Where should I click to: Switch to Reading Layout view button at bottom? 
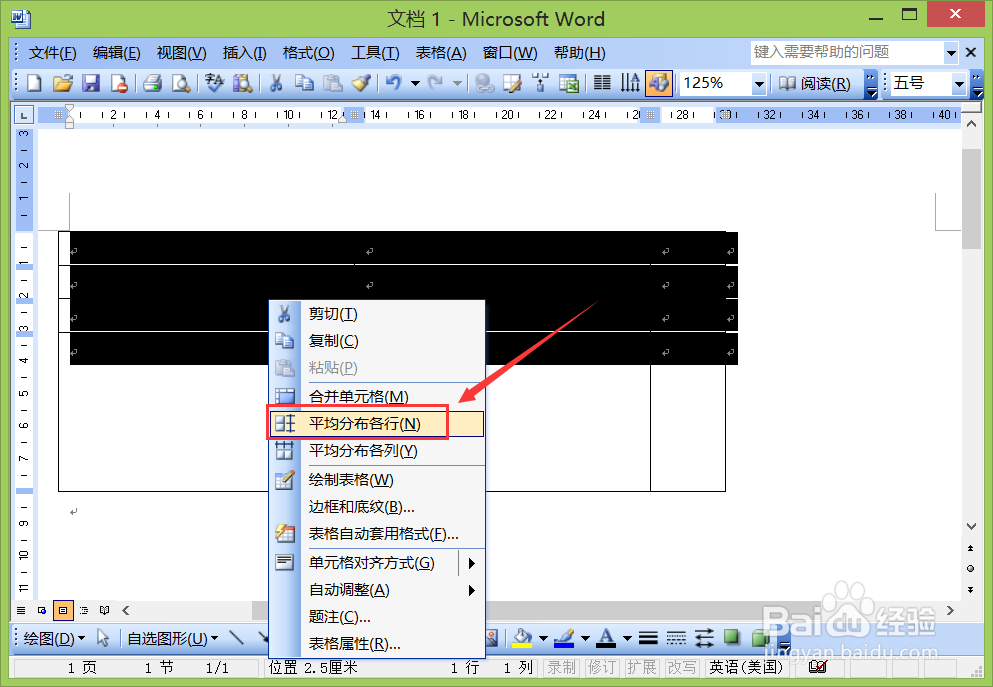pyautogui.click(x=104, y=610)
